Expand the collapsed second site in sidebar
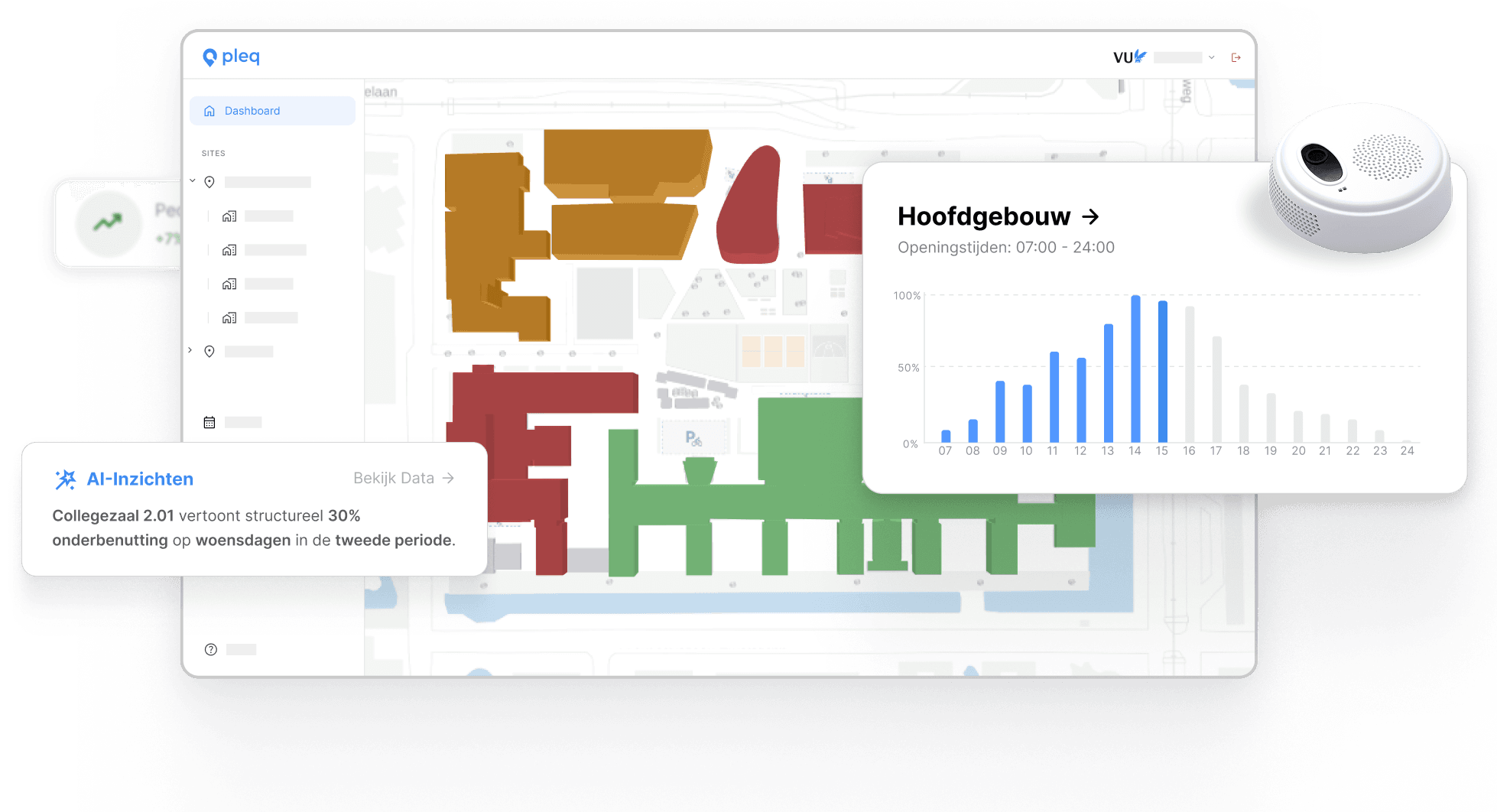This screenshot has height=812, width=1497. pos(190,350)
